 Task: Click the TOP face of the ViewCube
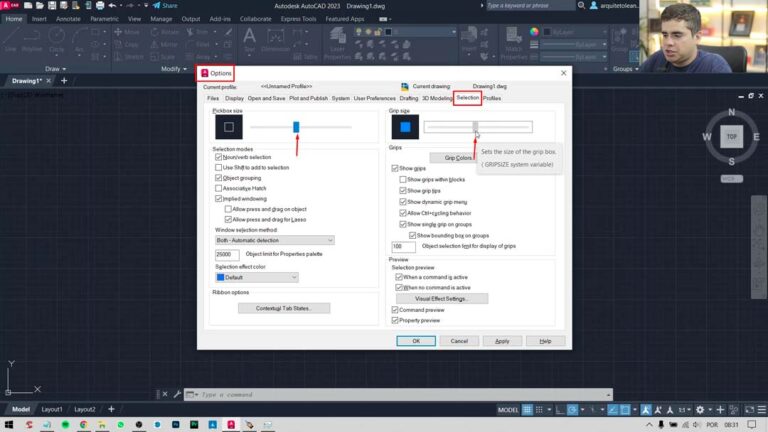[x=731, y=137]
